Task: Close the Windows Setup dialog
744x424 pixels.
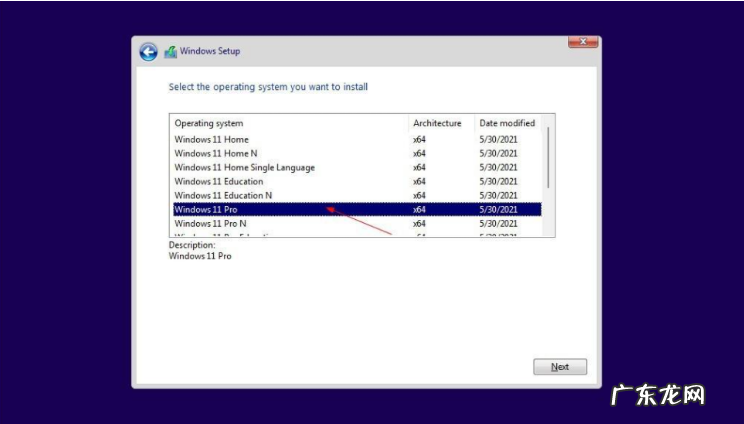Action: pos(583,42)
